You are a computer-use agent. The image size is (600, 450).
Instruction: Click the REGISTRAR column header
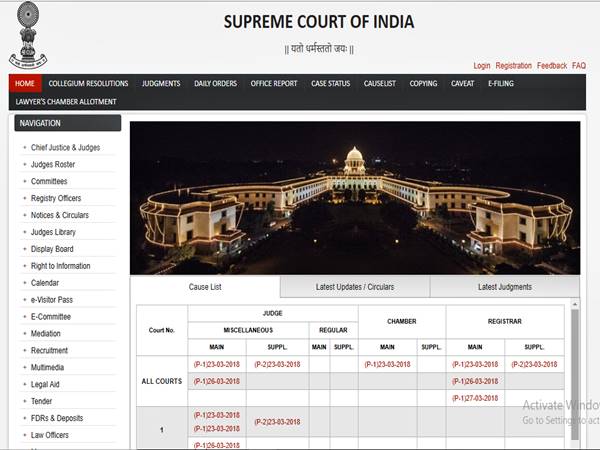(505, 321)
